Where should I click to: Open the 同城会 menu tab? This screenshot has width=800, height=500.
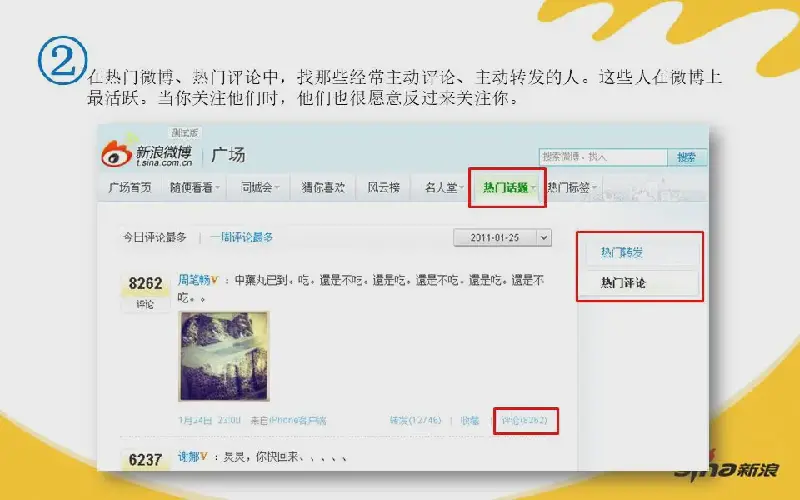[259, 188]
